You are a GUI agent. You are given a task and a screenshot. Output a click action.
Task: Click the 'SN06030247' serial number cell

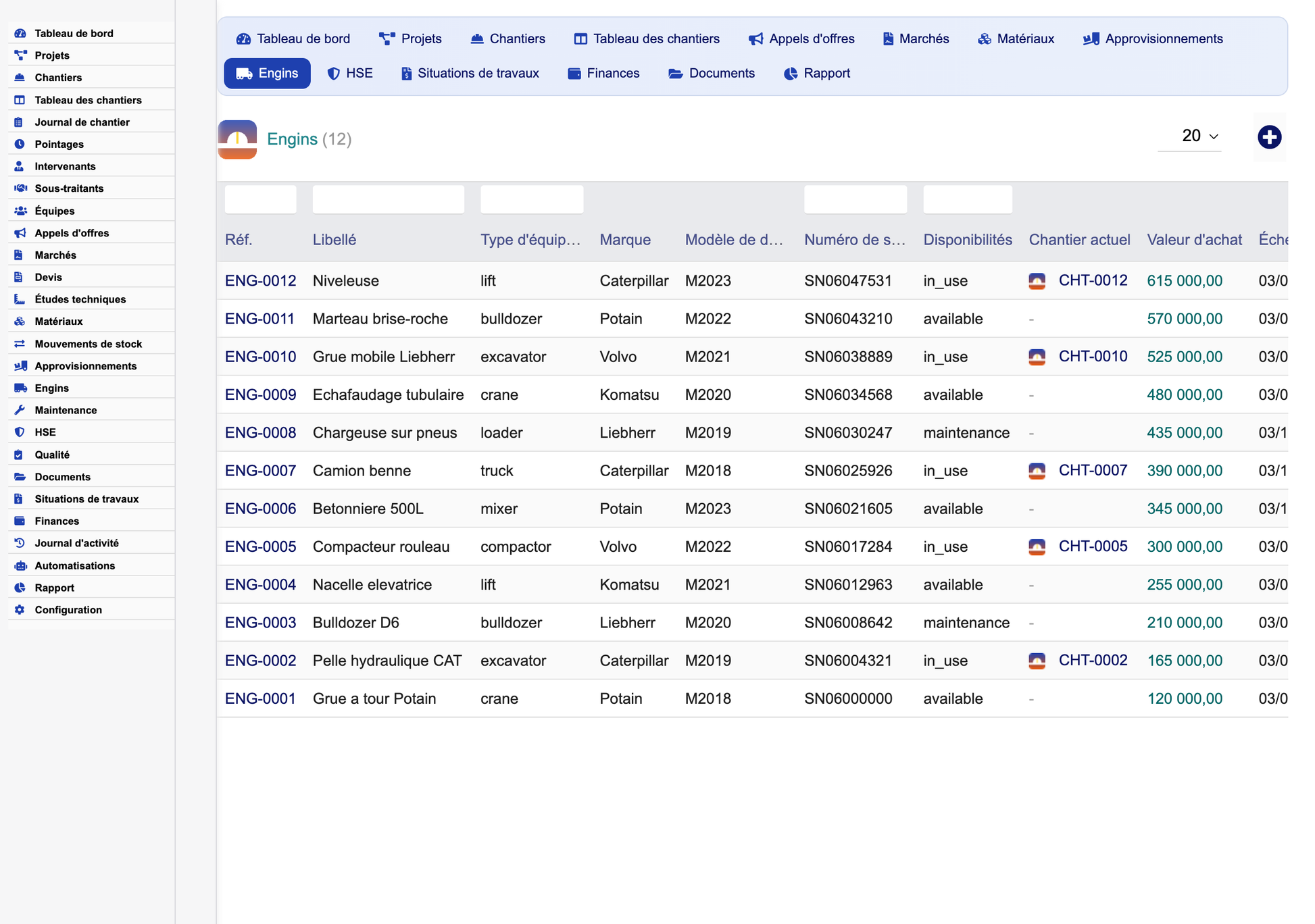click(x=848, y=433)
